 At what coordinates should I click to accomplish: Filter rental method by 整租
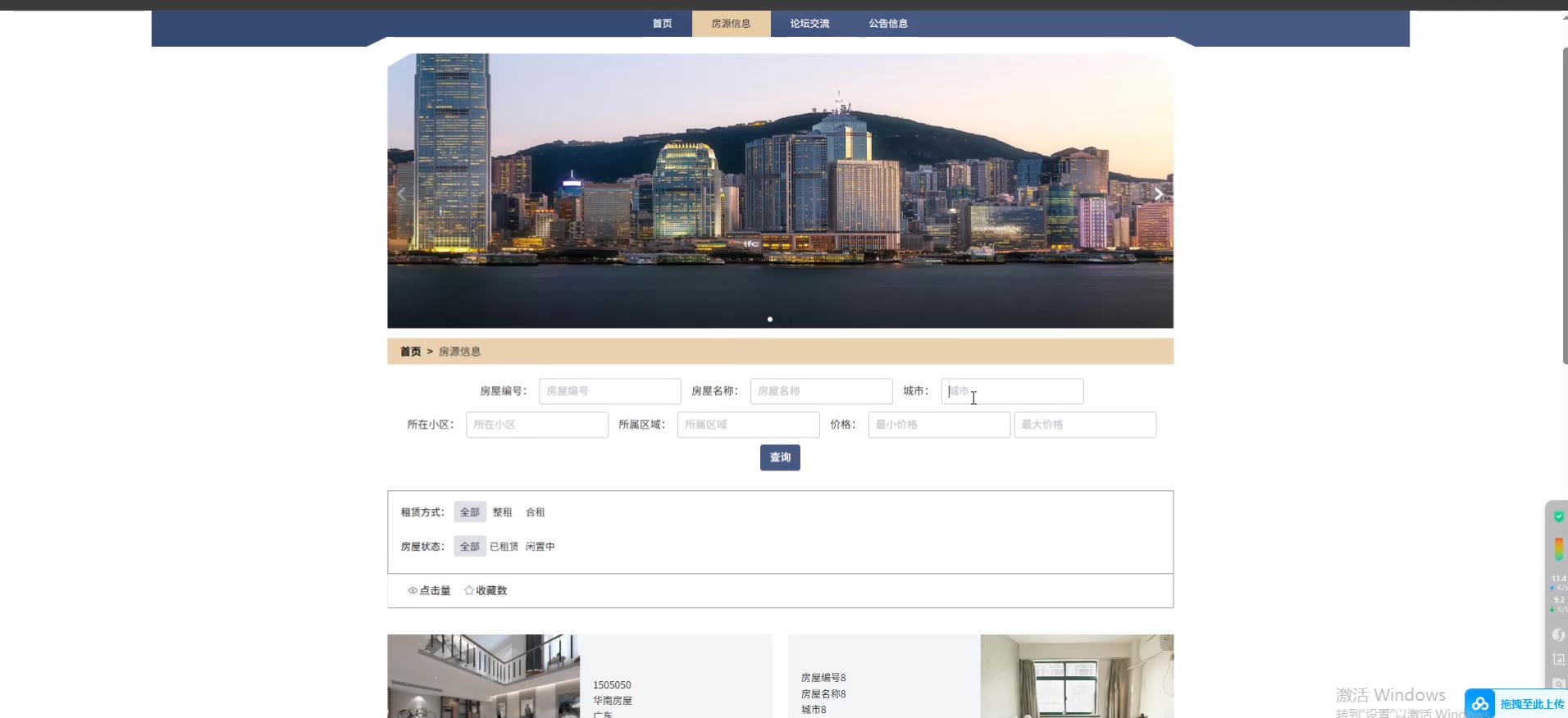pos(502,512)
